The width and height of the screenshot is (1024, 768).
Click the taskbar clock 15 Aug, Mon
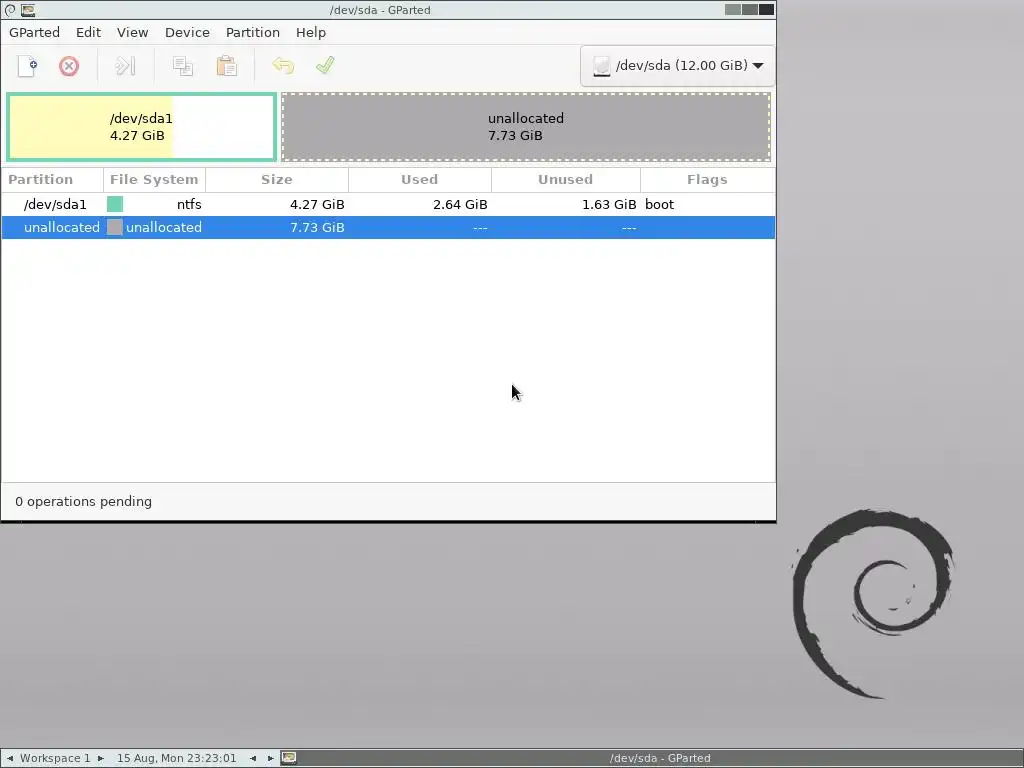tap(176, 758)
